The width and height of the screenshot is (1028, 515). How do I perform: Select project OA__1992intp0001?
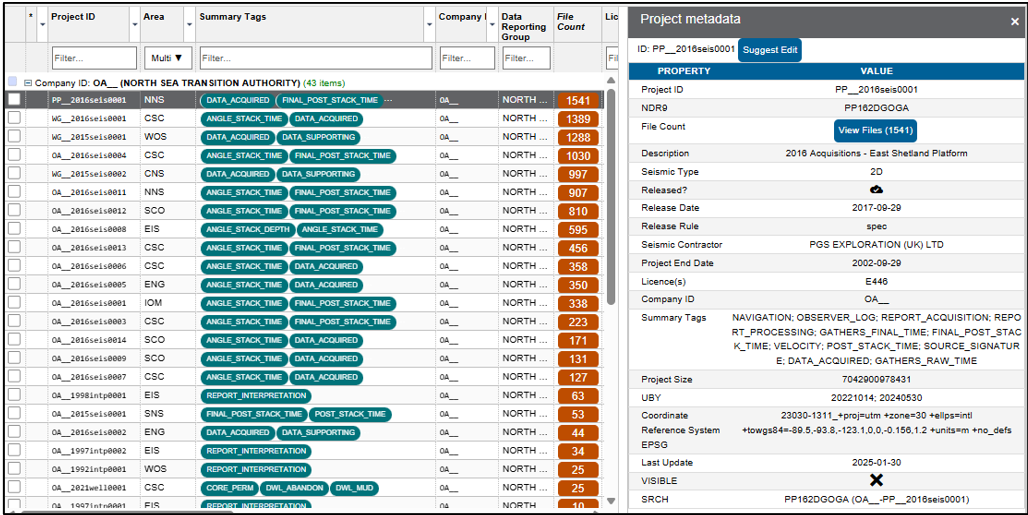(89, 469)
